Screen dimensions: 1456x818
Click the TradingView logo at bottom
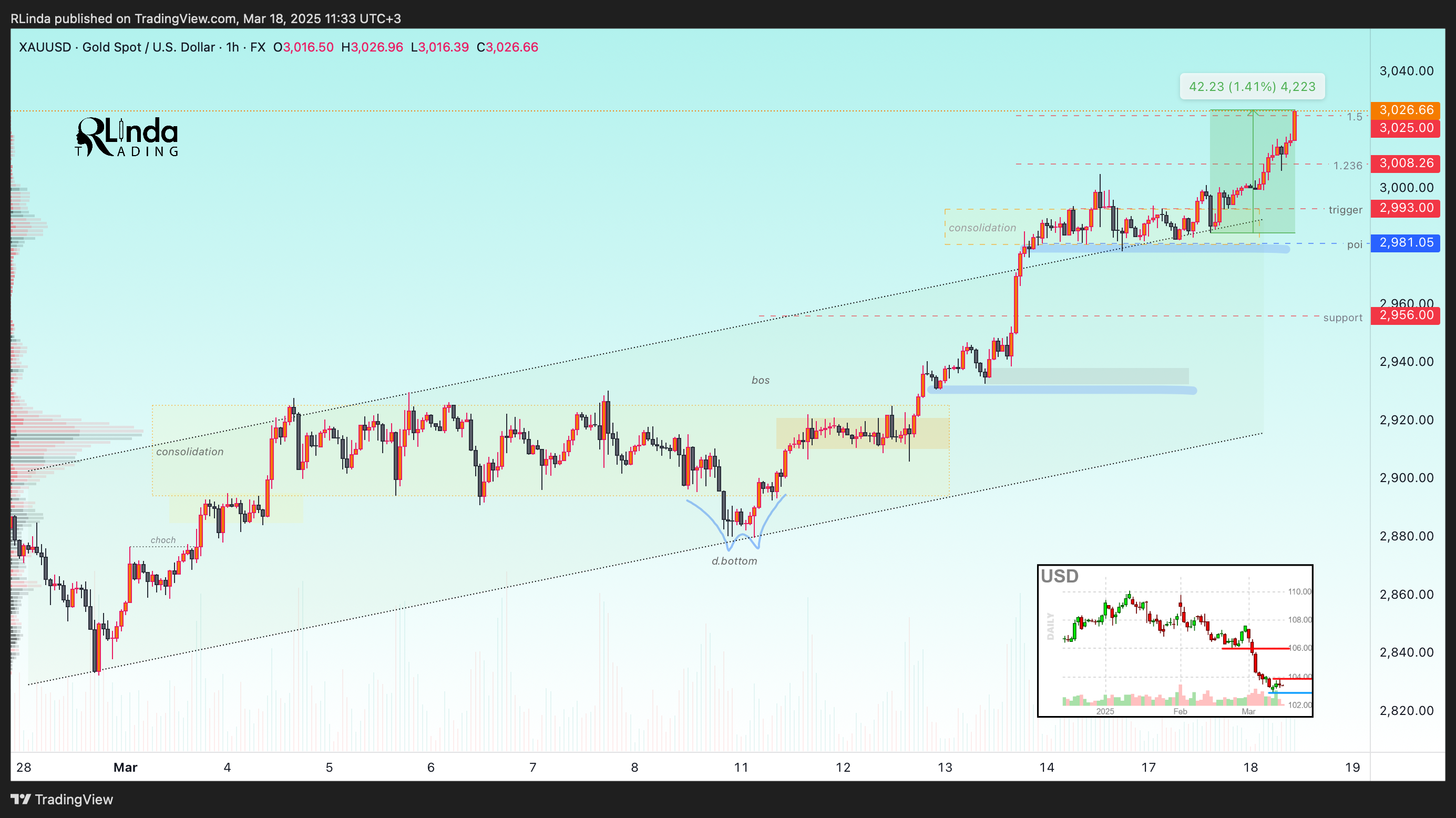61,799
